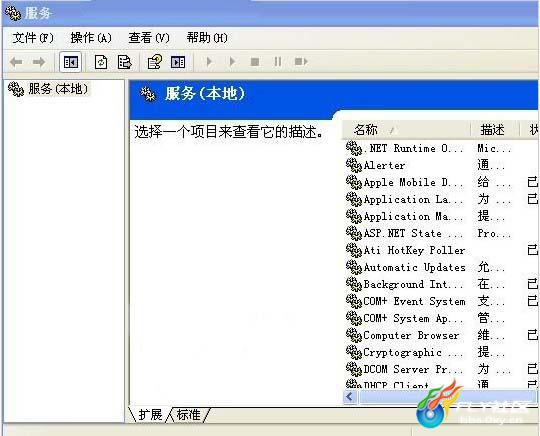Image resolution: width=540 pixels, height=436 pixels.
Task: Click the Forward arrow toolbar icon
Action: [x=39, y=62]
